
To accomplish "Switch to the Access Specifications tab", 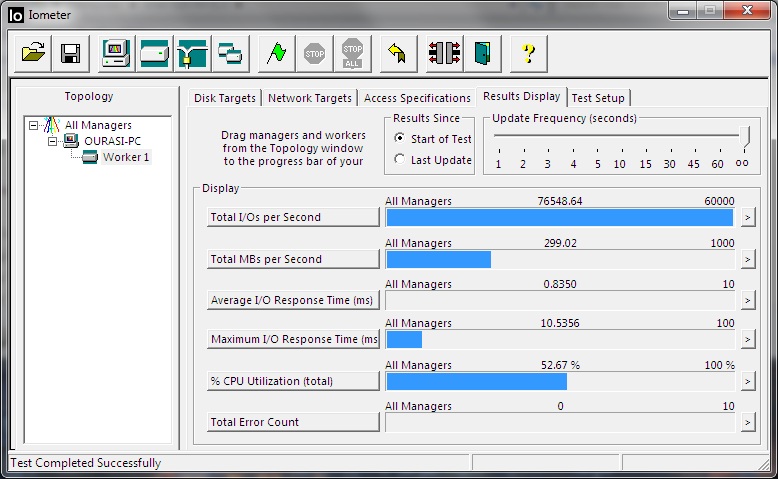I will pos(417,98).
